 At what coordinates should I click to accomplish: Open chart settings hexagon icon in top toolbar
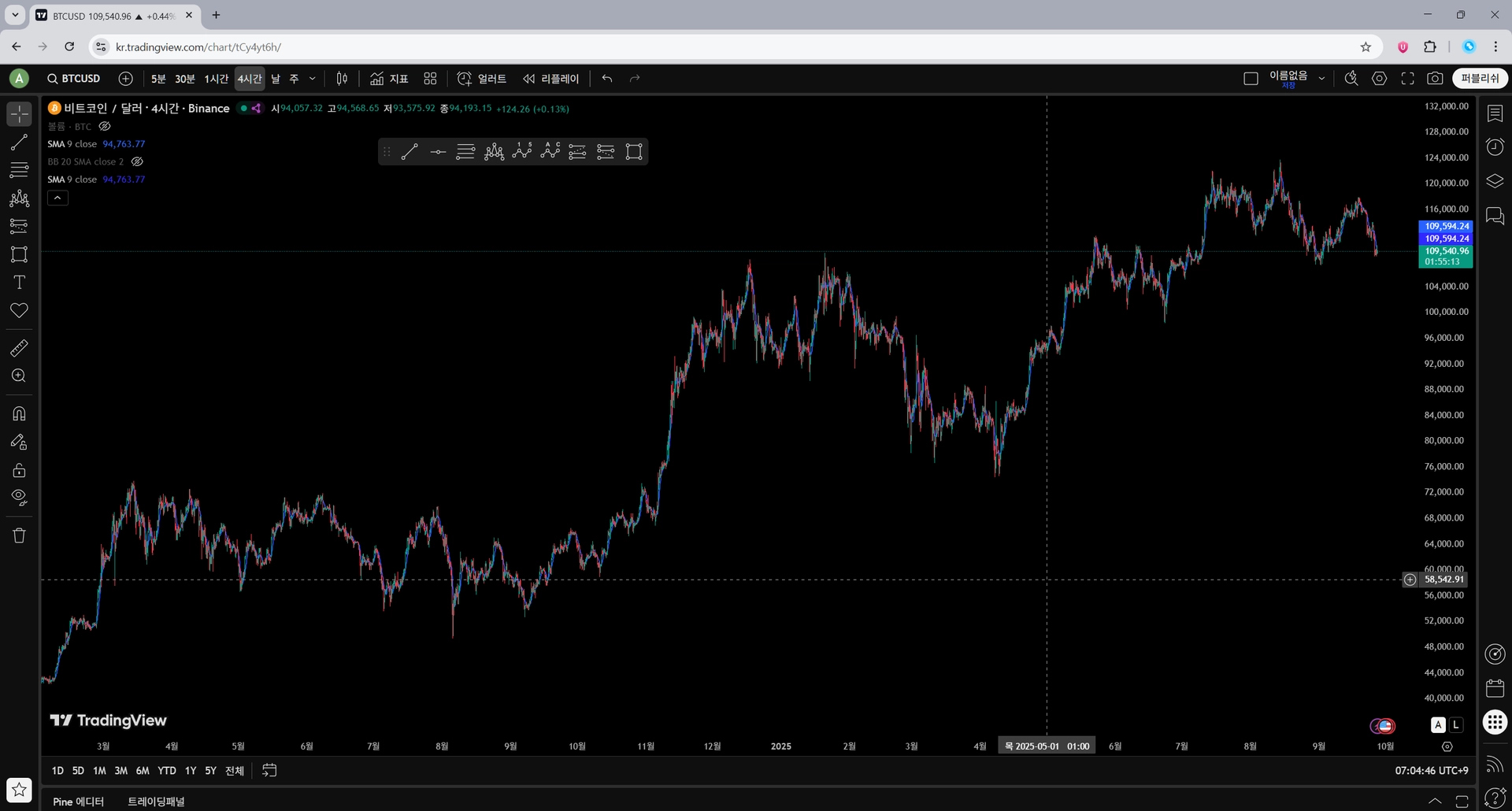pyautogui.click(x=1379, y=79)
